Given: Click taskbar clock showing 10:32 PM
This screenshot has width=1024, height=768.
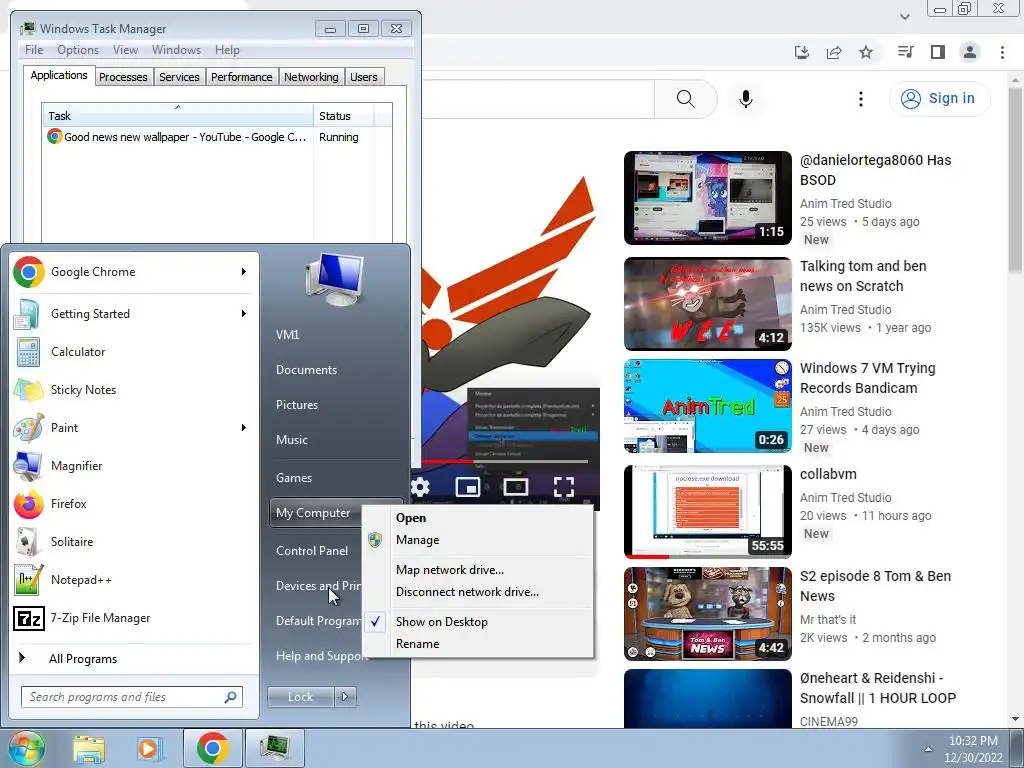Looking at the screenshot, I should tap(973, 741).
